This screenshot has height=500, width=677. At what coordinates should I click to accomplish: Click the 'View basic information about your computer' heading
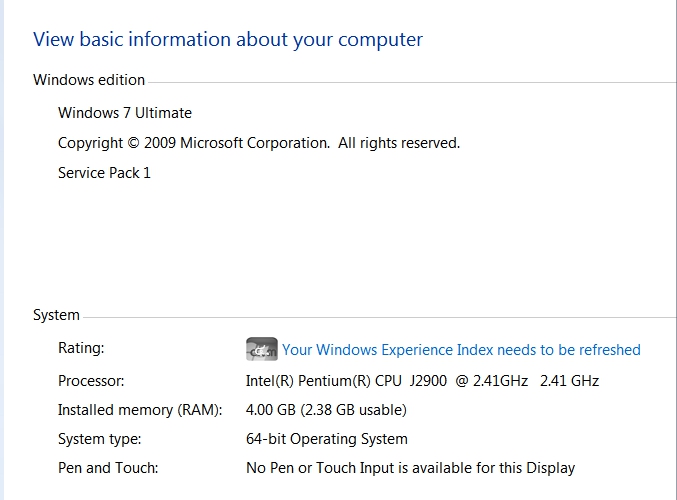228,40
